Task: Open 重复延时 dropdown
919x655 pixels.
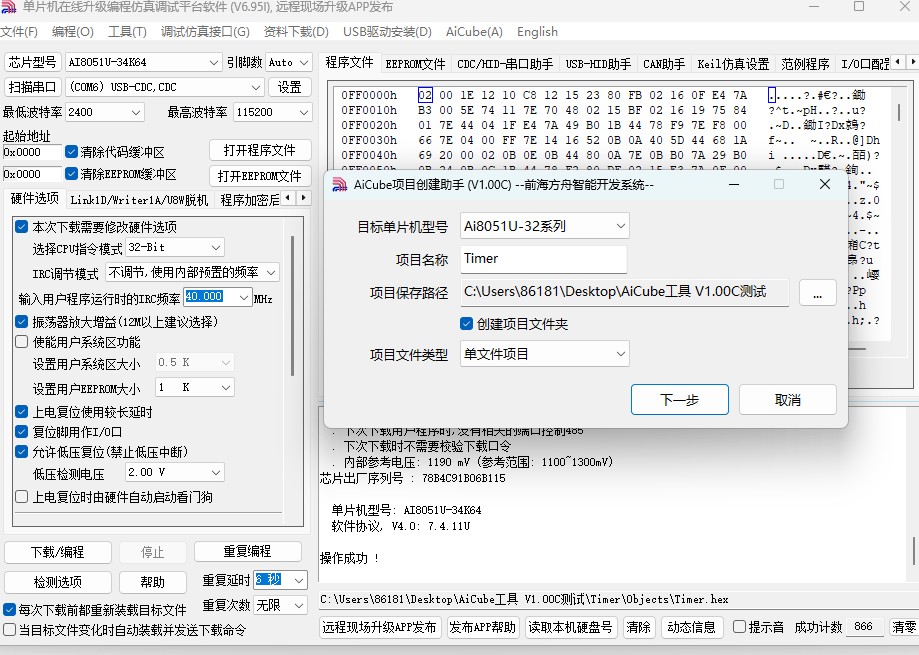Action: pyautogui.click(x=280, y=580)
